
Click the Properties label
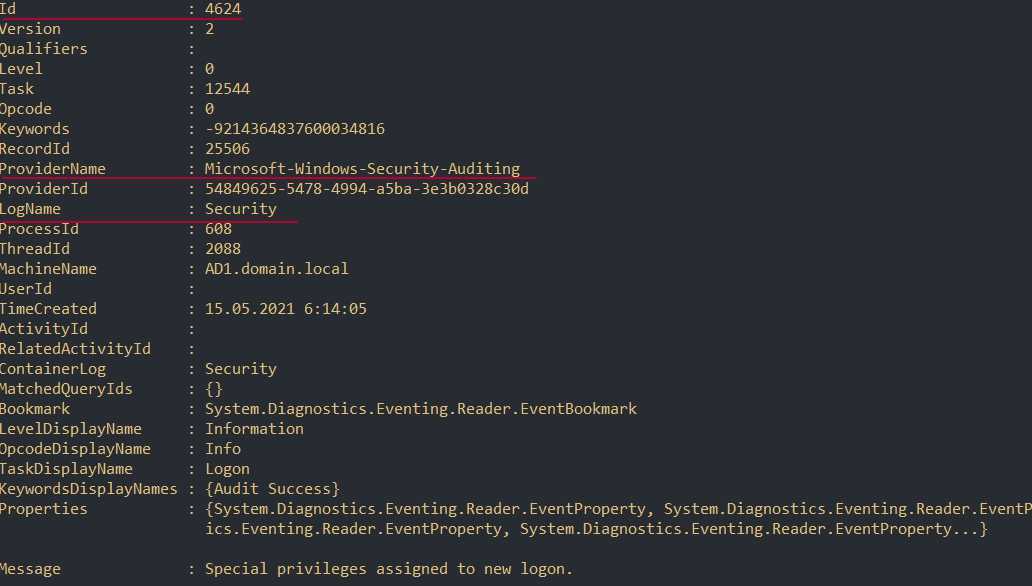[x=44, y=509]
